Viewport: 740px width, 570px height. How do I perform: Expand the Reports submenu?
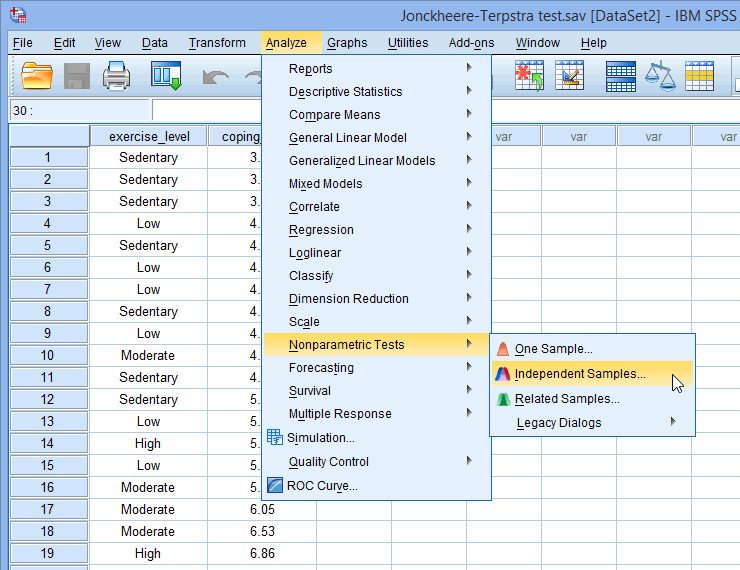(x=377, y=68)
